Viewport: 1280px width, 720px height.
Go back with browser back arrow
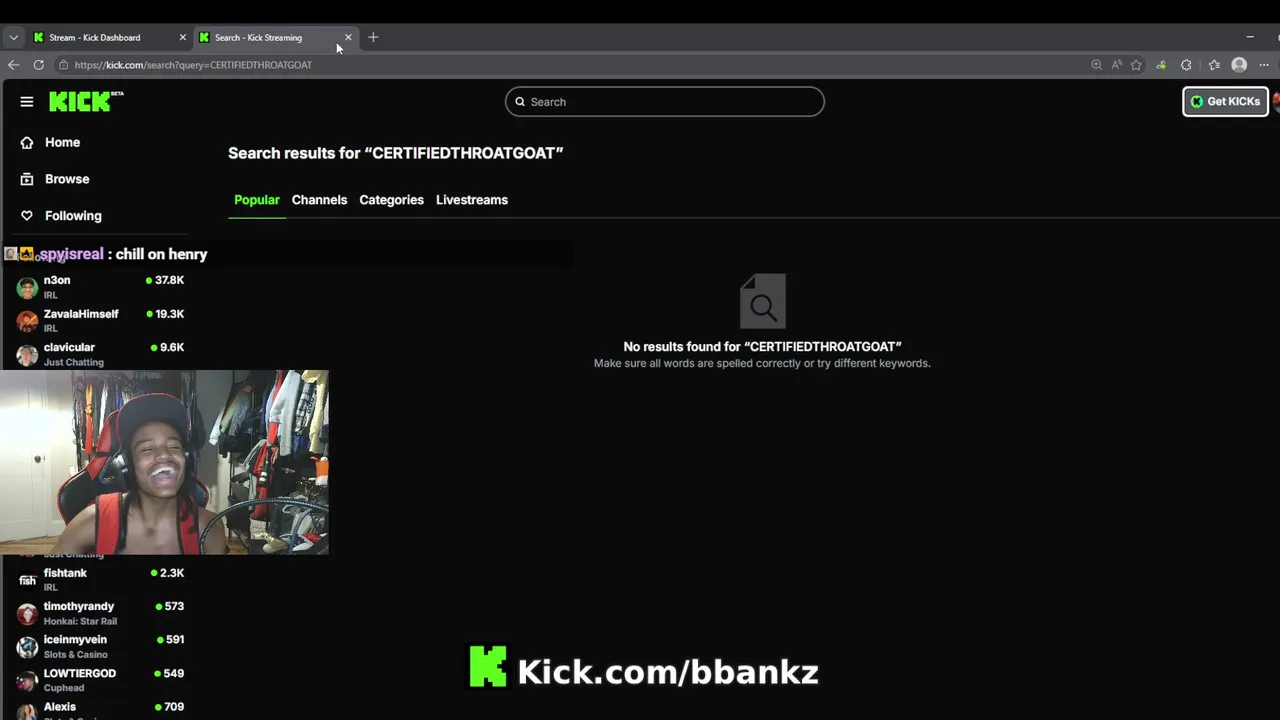click(13, 65)
